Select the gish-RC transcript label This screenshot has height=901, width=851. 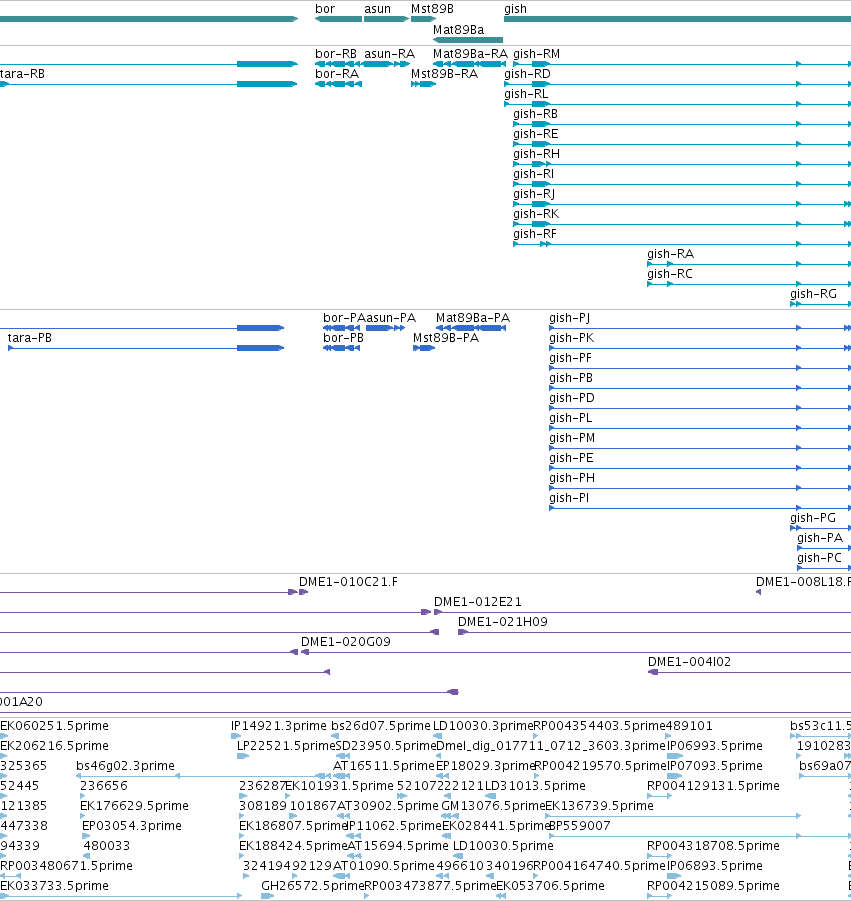tap(669, 274)
